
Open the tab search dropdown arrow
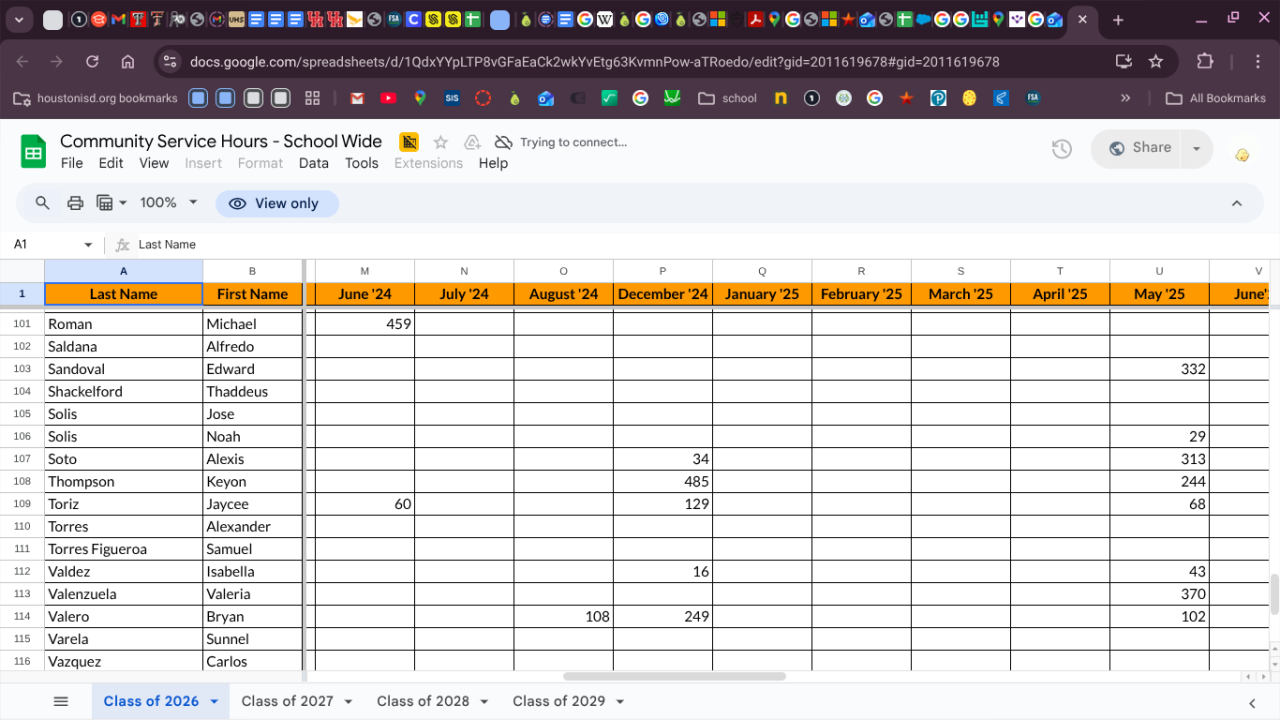pos(19,20)
